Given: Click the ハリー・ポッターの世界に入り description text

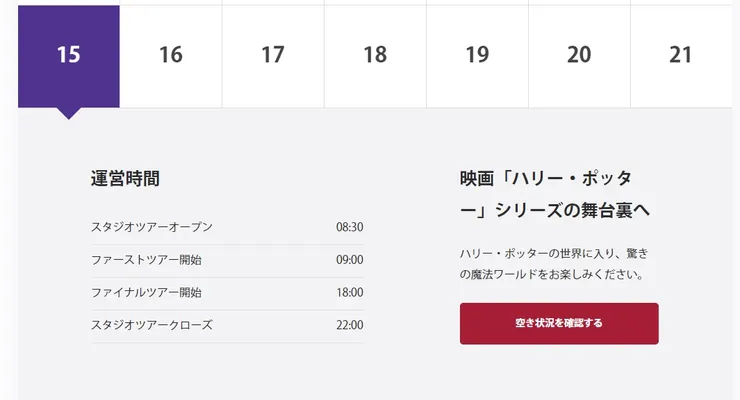Looking at the screenshot, I should point(555,263).
